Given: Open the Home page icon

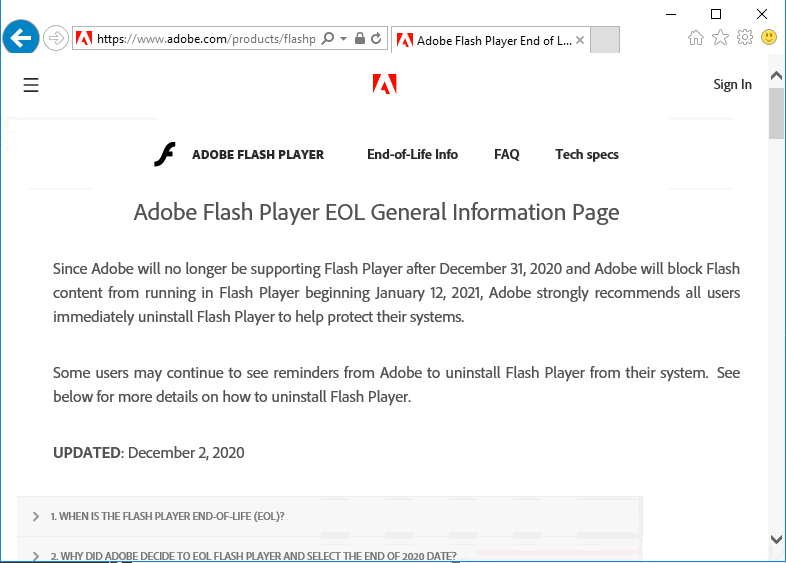Looking at the screenshot, I should [696, 38].
